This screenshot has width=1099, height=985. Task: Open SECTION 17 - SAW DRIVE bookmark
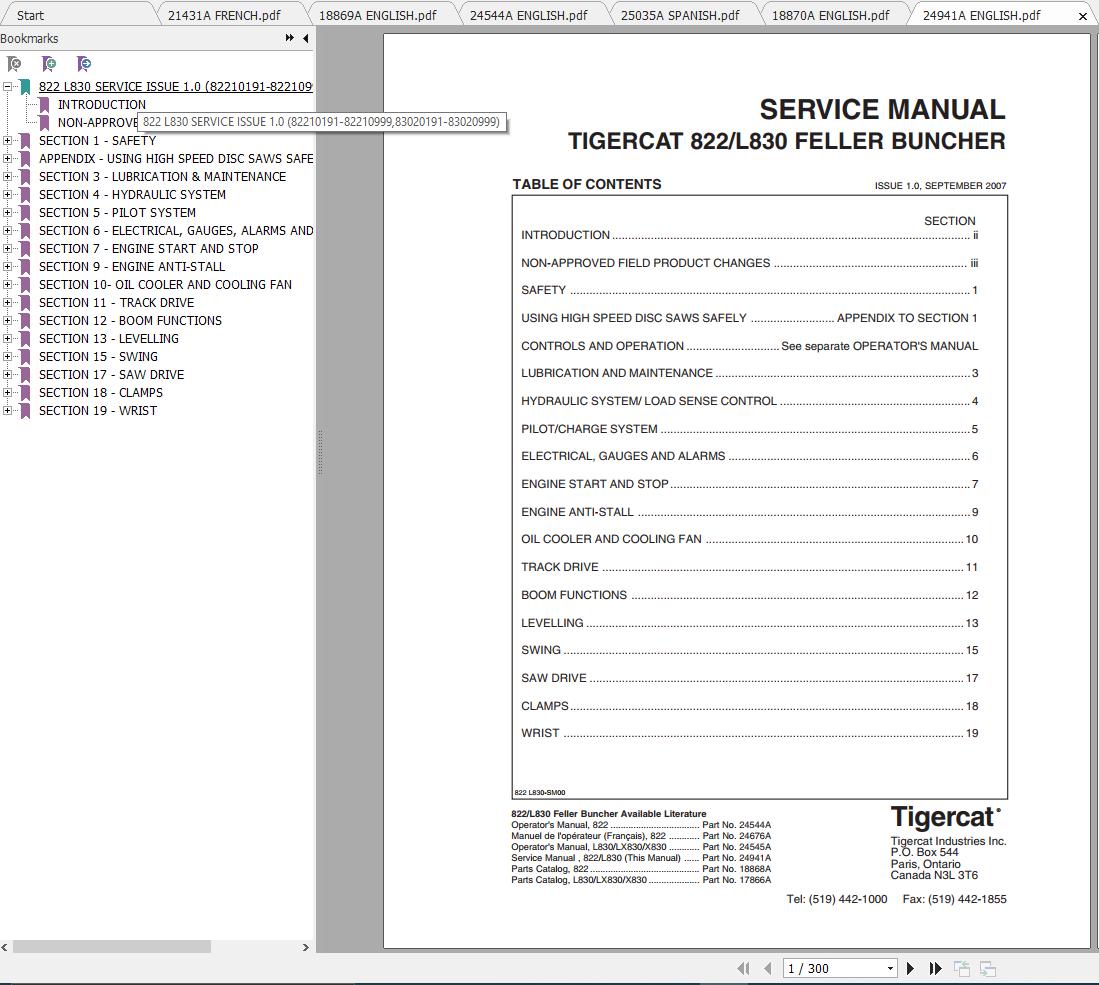(111, 375)
